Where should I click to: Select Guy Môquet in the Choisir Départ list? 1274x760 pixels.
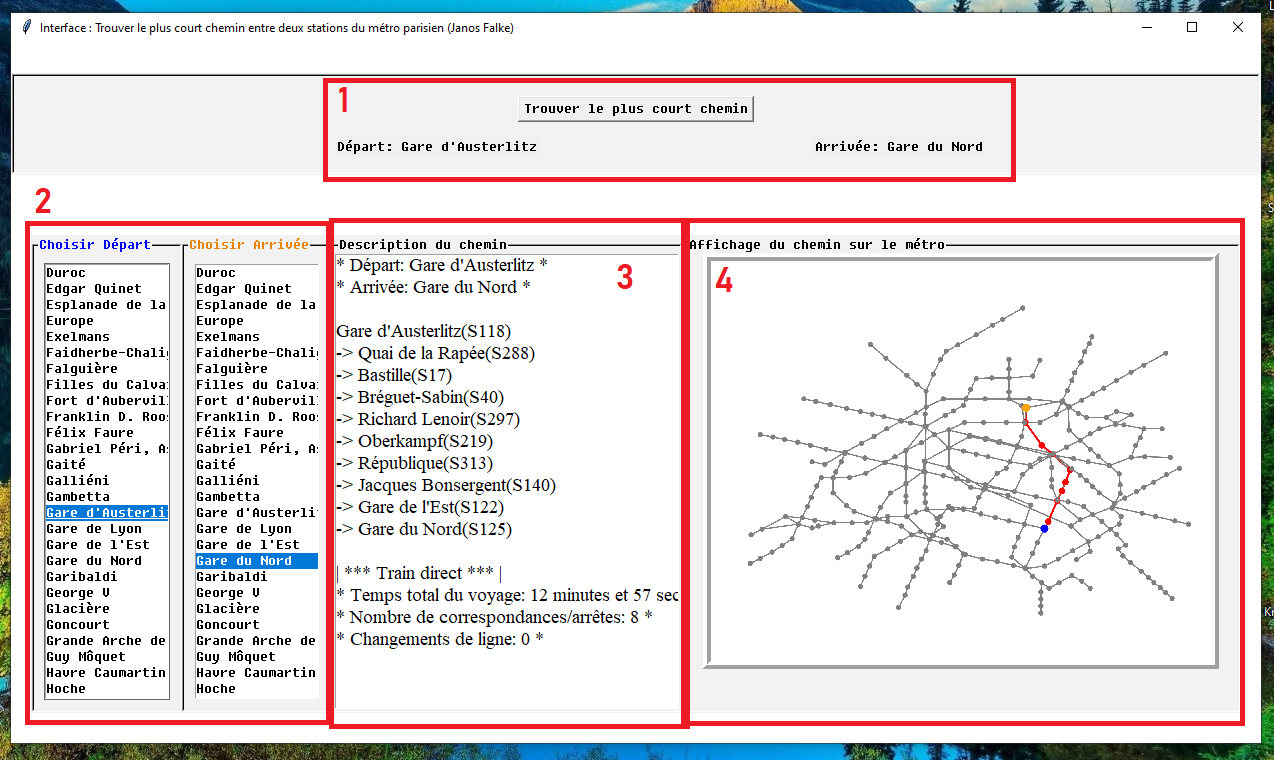point(106,657)
